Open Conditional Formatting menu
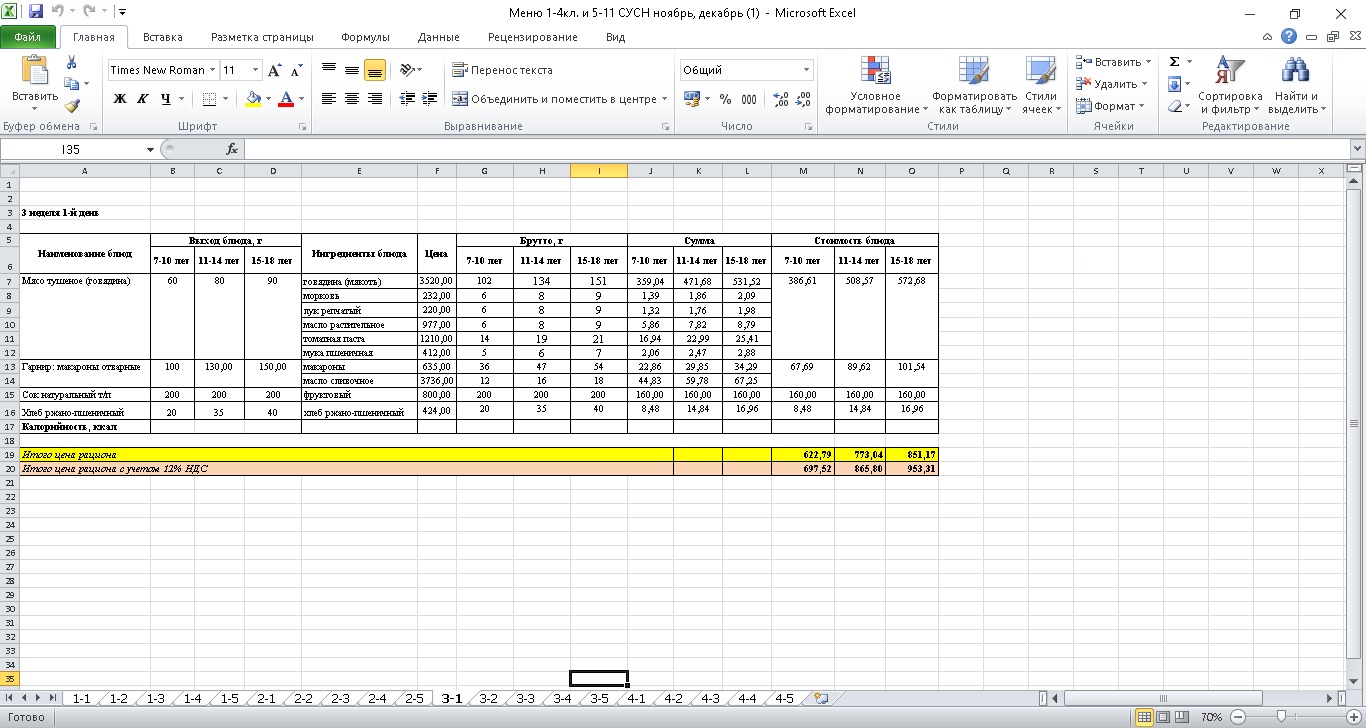Image resolution: width=1366 pixels, height=728 pixels. (876, 86)
